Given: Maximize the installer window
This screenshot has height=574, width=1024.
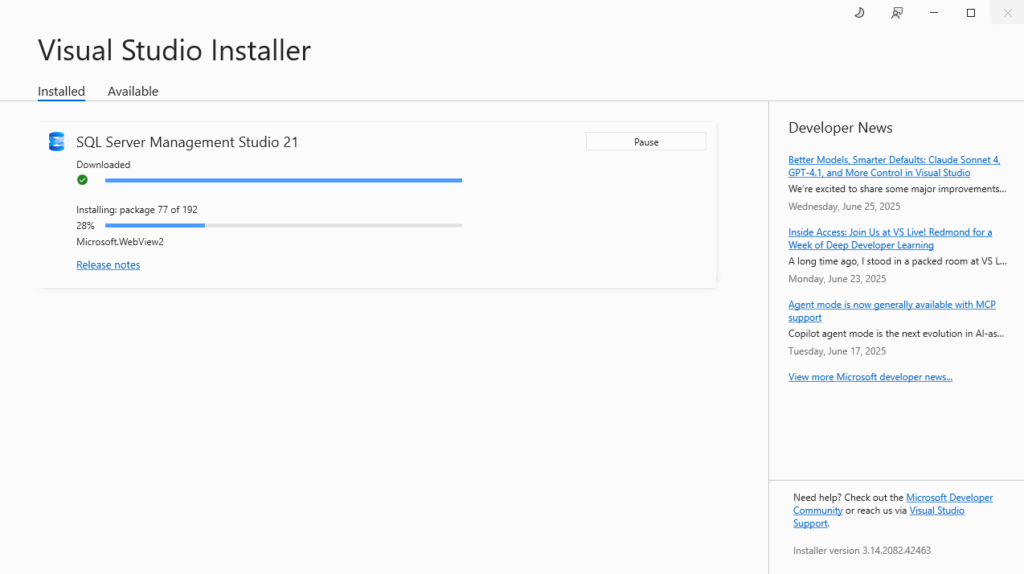Looking at the screenshot, I should (971, 13).
